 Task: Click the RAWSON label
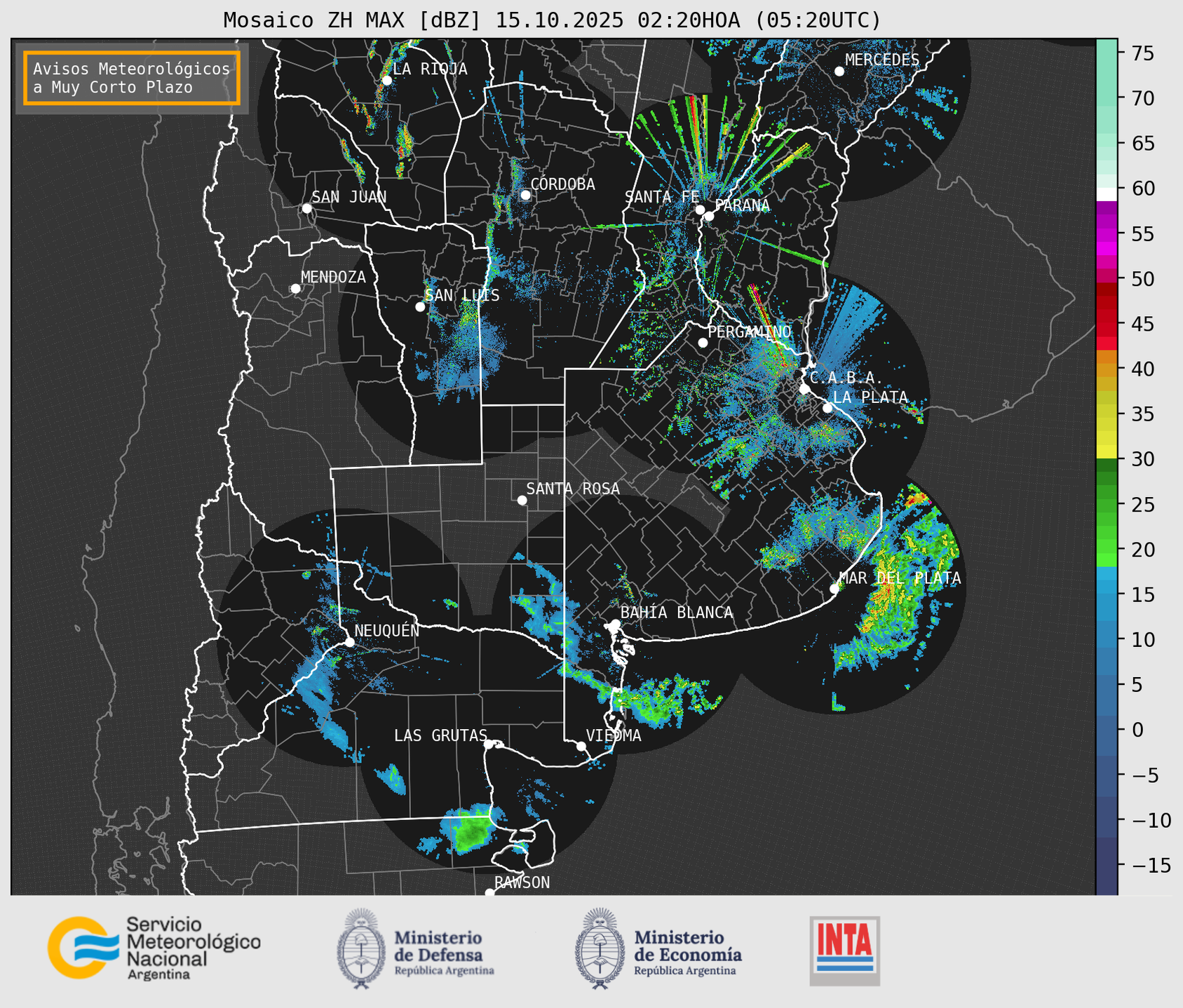tap(522, 883)
